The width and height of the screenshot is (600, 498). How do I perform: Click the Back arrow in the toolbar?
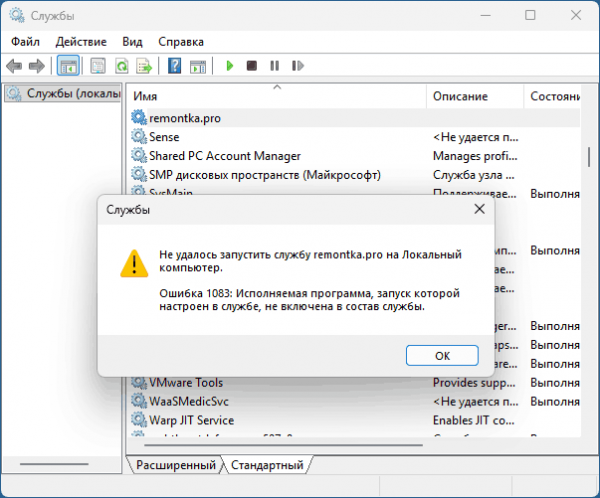click(x=14, y=66)
